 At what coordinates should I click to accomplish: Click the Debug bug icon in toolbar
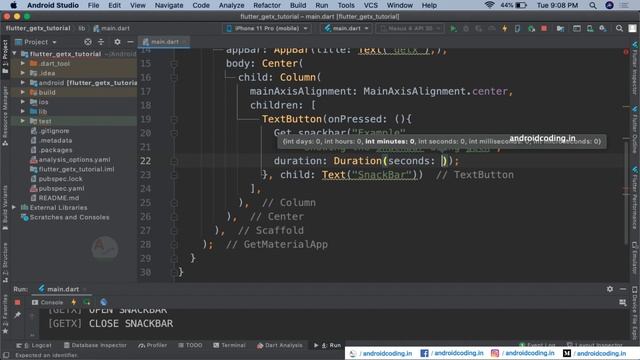coord(466,29)
